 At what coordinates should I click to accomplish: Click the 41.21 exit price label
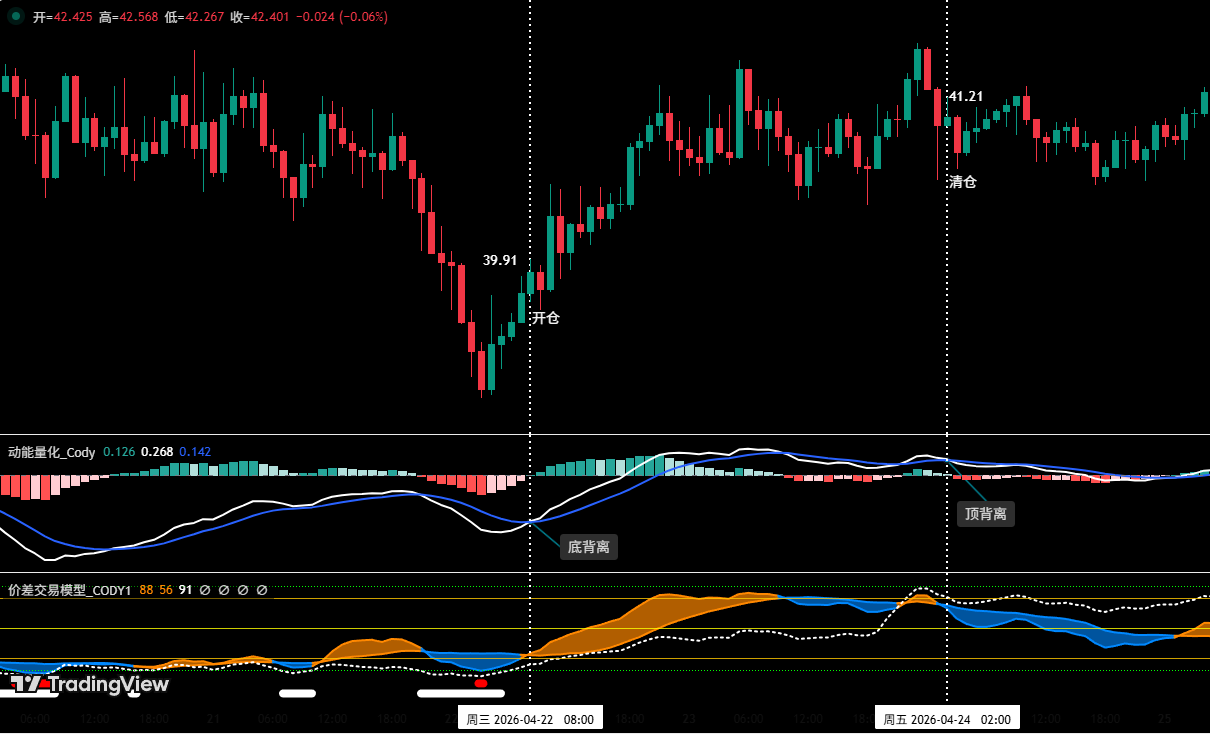966,97
